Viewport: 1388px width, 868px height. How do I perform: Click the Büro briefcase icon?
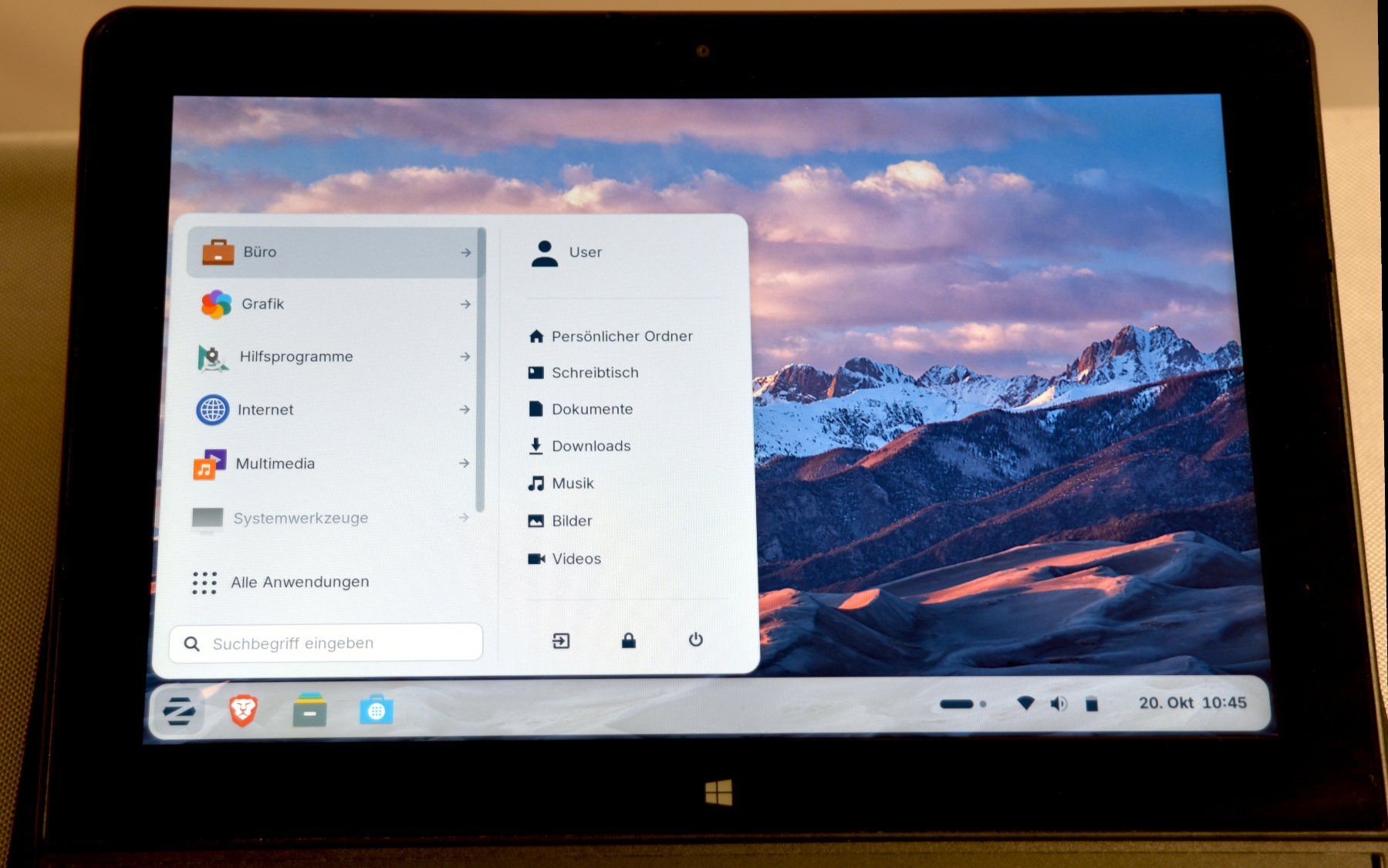pyautogui.click(x=218, y=252)
